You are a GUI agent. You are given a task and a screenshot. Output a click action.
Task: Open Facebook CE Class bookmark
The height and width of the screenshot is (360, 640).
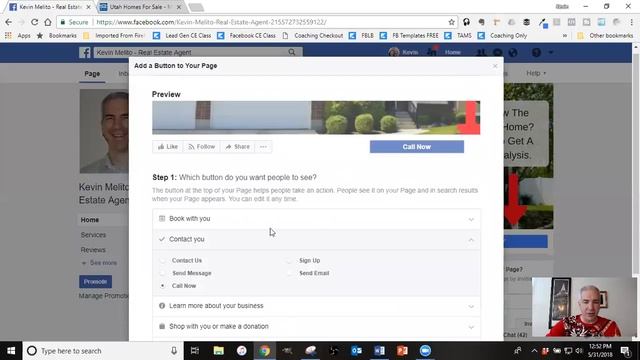click(x=247, y=36)
